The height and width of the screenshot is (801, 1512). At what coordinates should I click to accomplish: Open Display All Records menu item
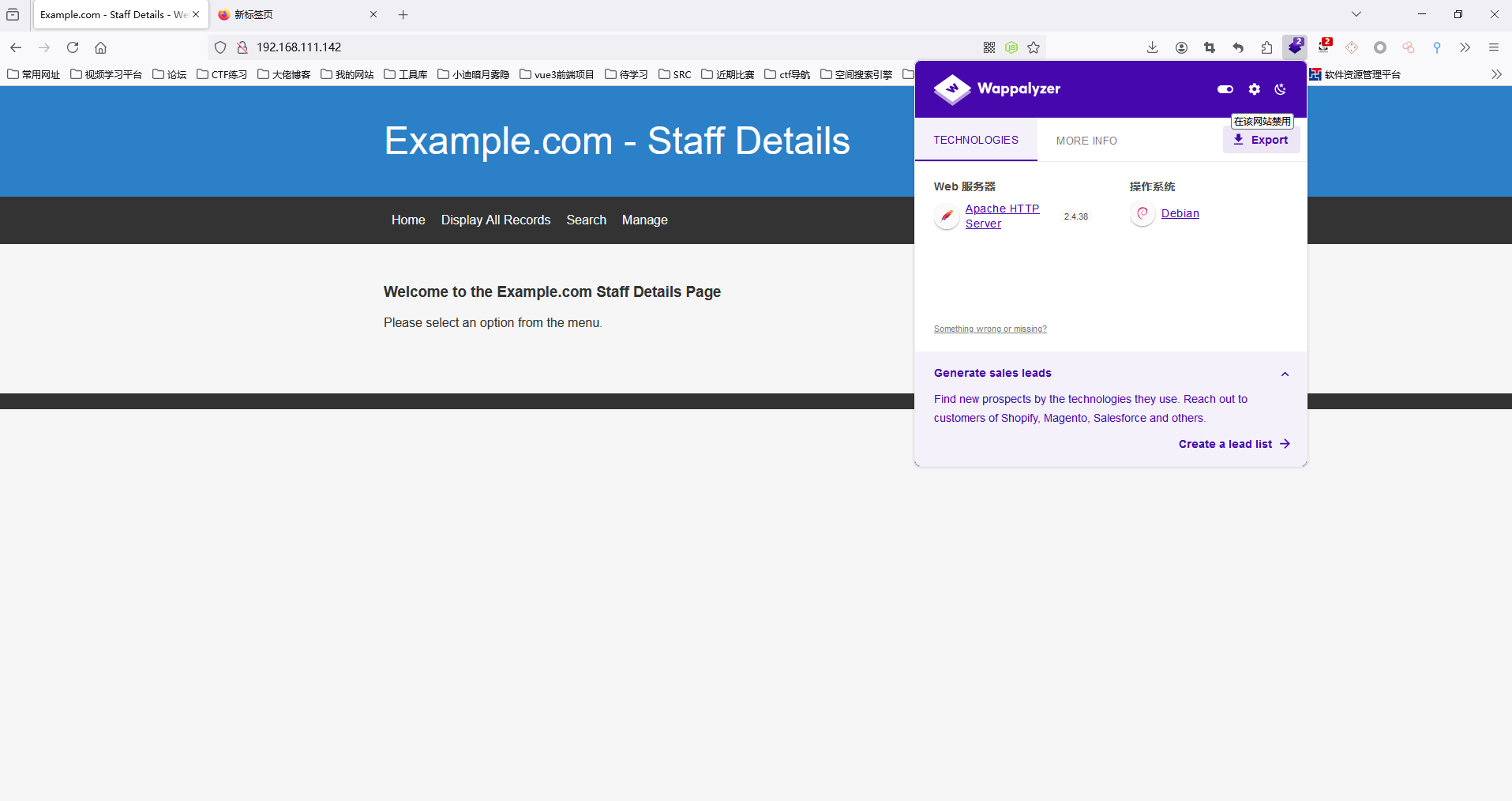tap(495, 220)
